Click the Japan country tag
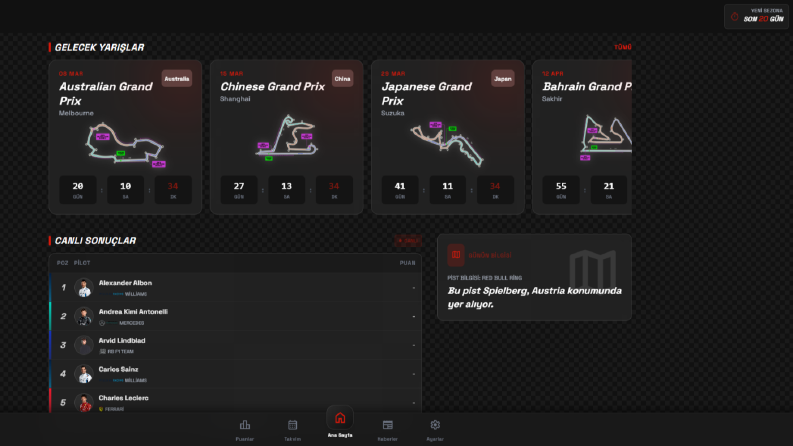Screen dimensions: 793x446 pyautogui.click(x=503, y=78)
